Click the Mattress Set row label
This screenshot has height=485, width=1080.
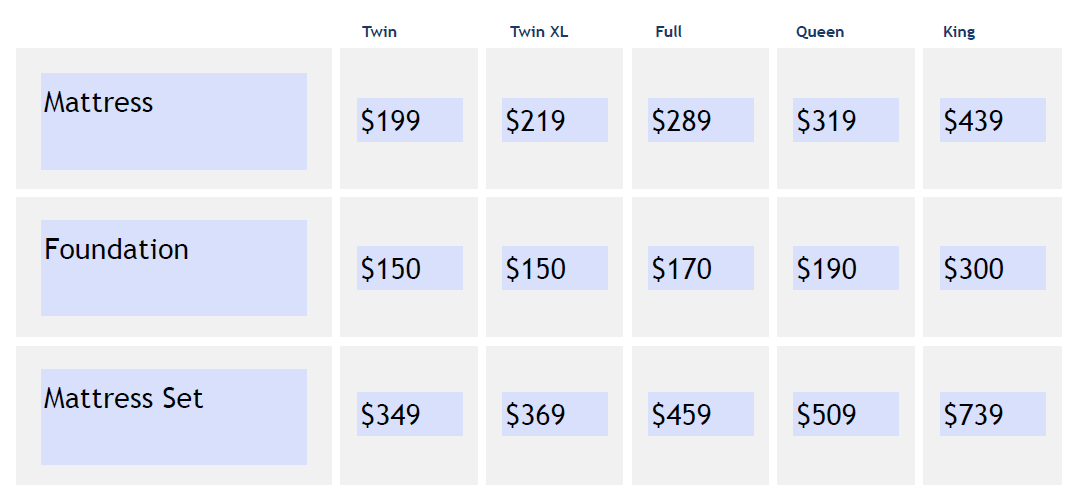[123, 399]
